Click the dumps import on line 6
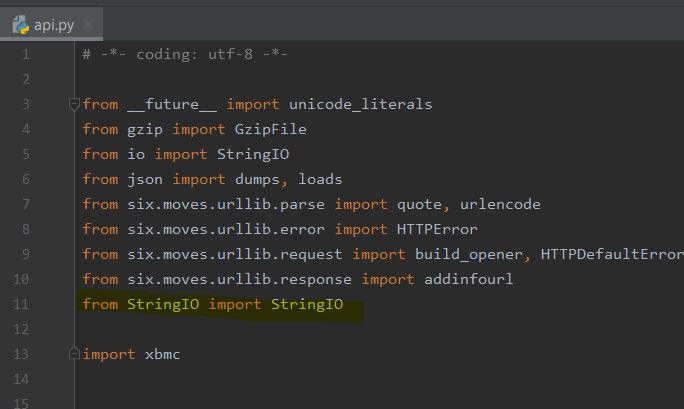 pos(257,179)
